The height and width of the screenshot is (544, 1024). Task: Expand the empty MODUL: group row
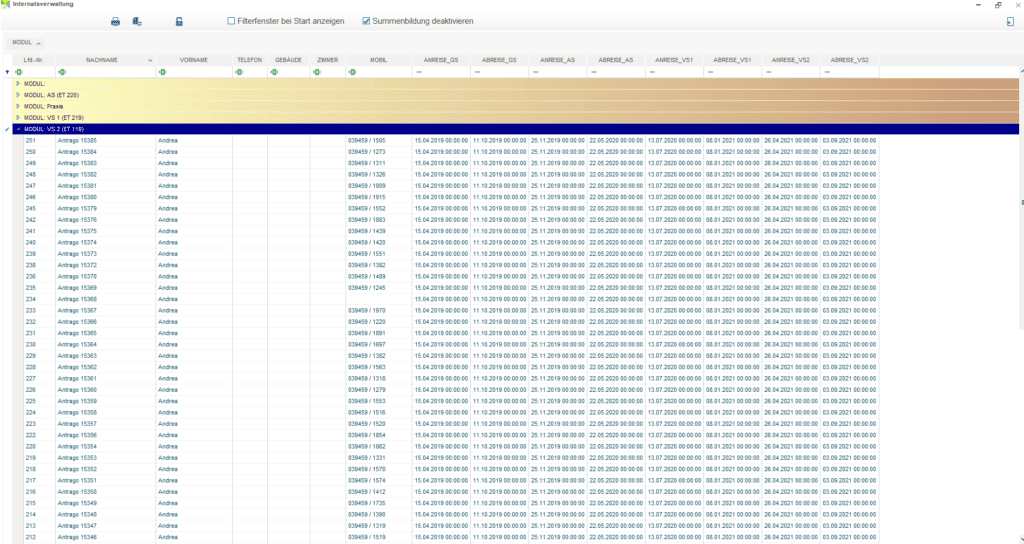(18, 84)
